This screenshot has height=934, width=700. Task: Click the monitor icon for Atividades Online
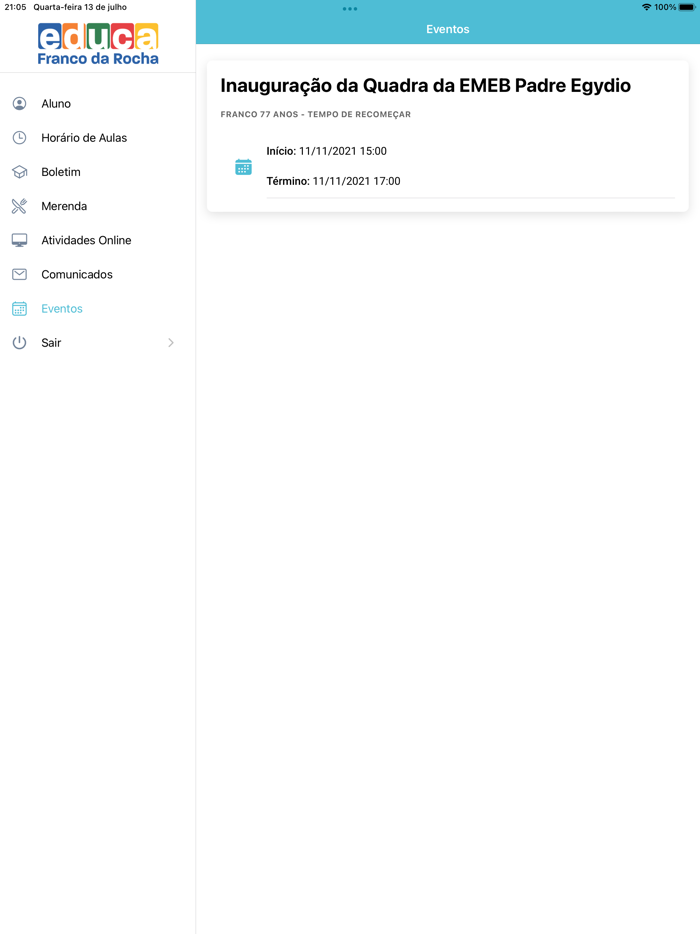[x=20, y=240]
